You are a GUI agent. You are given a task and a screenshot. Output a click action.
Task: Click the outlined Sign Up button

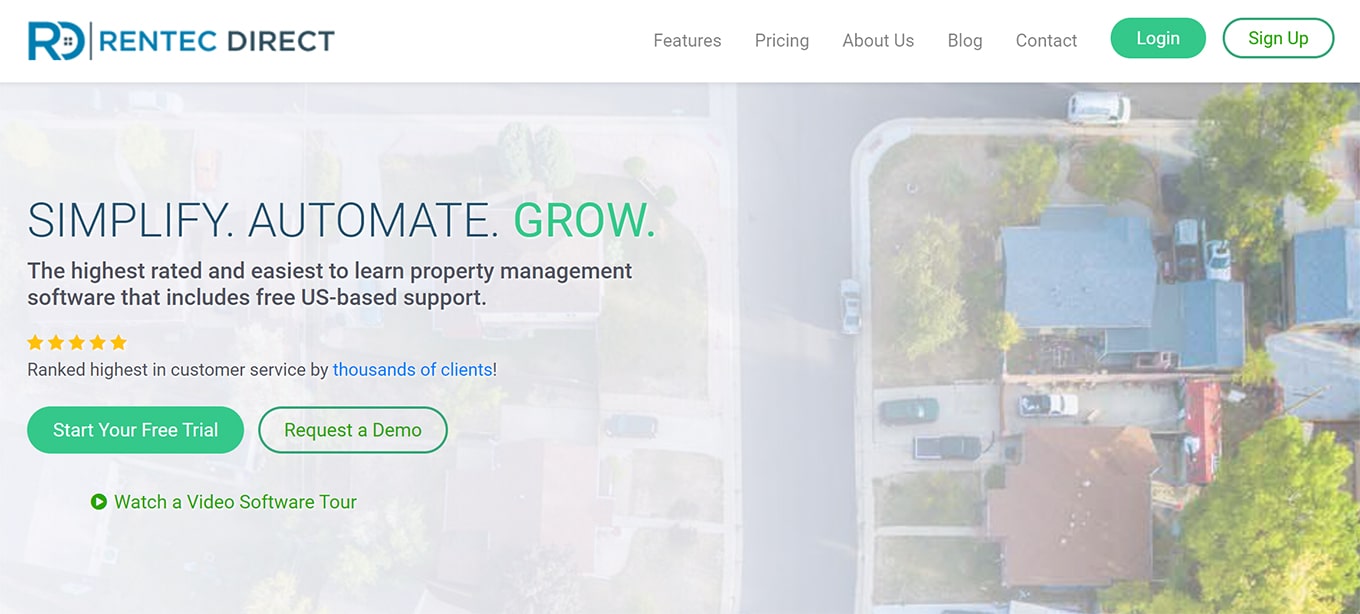click(1278, 38)
